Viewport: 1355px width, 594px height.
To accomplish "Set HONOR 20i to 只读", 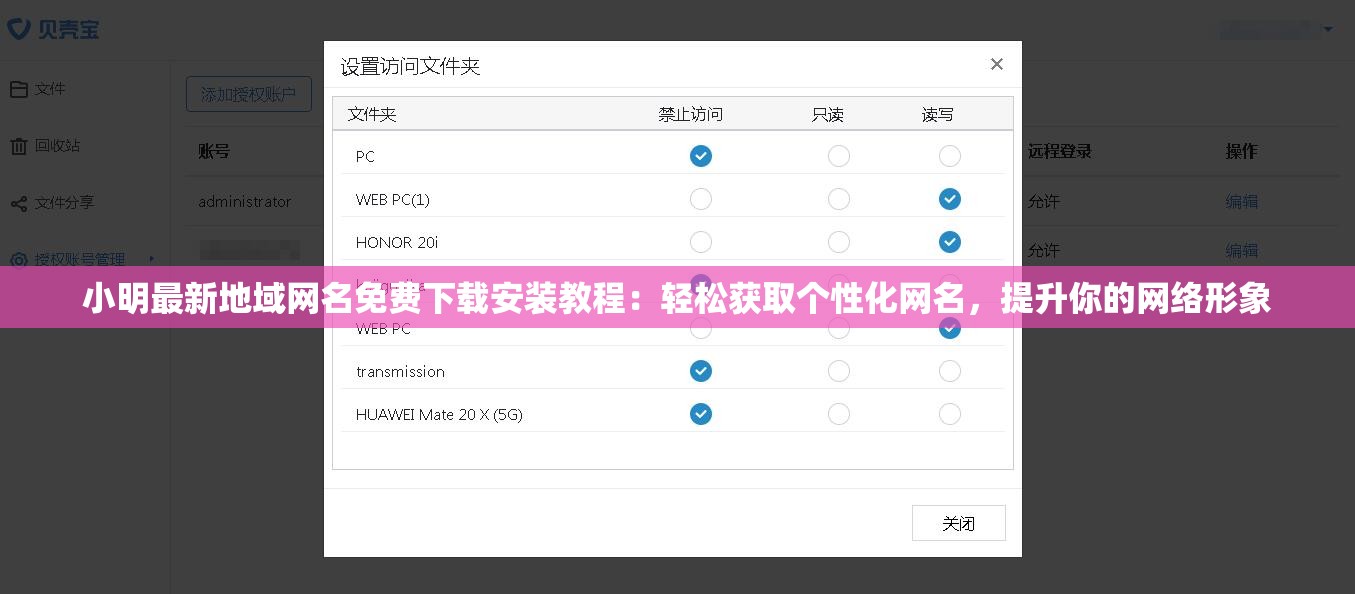I will tap(839, 242).
